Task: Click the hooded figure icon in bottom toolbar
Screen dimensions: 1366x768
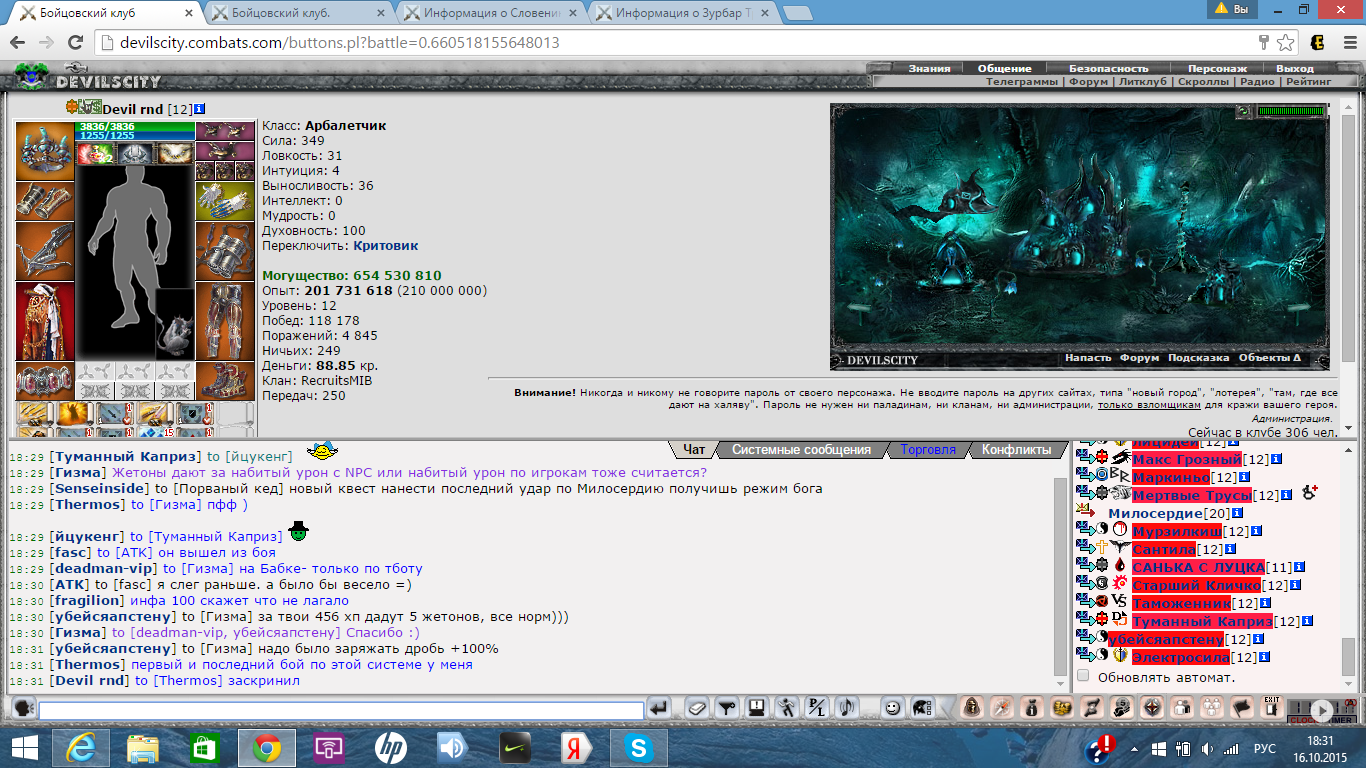Action: pos(972,708)
